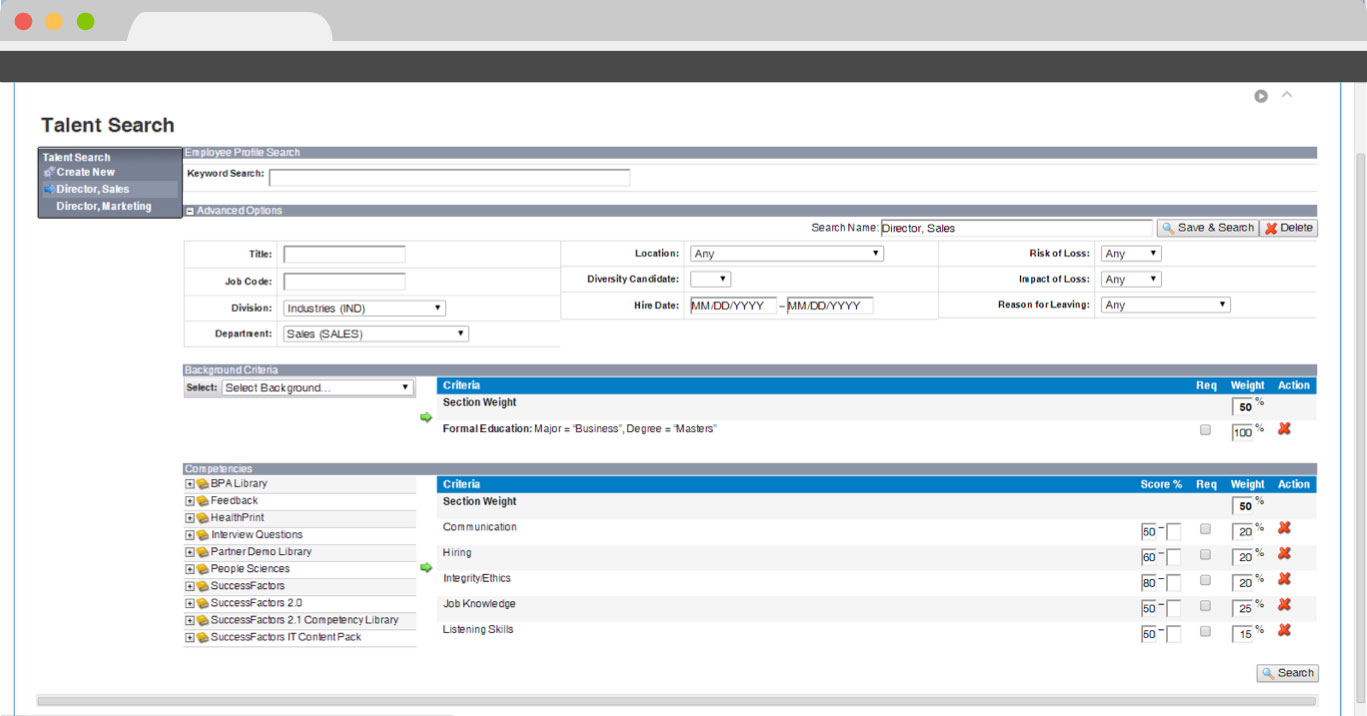Expand the BPA Library tree node
Image resolution: width=1367 pixels, height=716 pixels.
click(x=189, y=484)
